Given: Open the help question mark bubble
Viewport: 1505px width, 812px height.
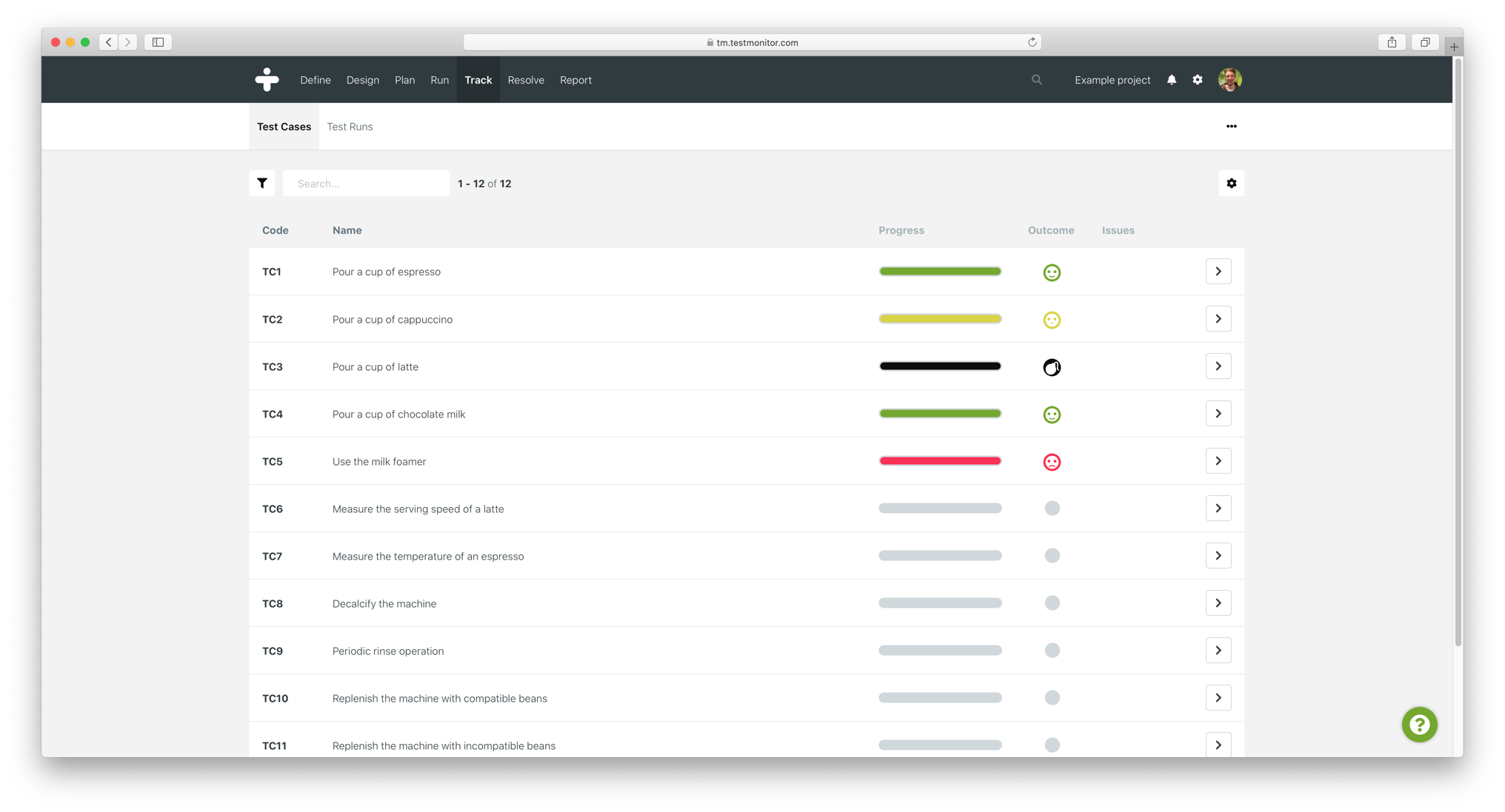Looking at the screenshot, I should (1419, 725).
